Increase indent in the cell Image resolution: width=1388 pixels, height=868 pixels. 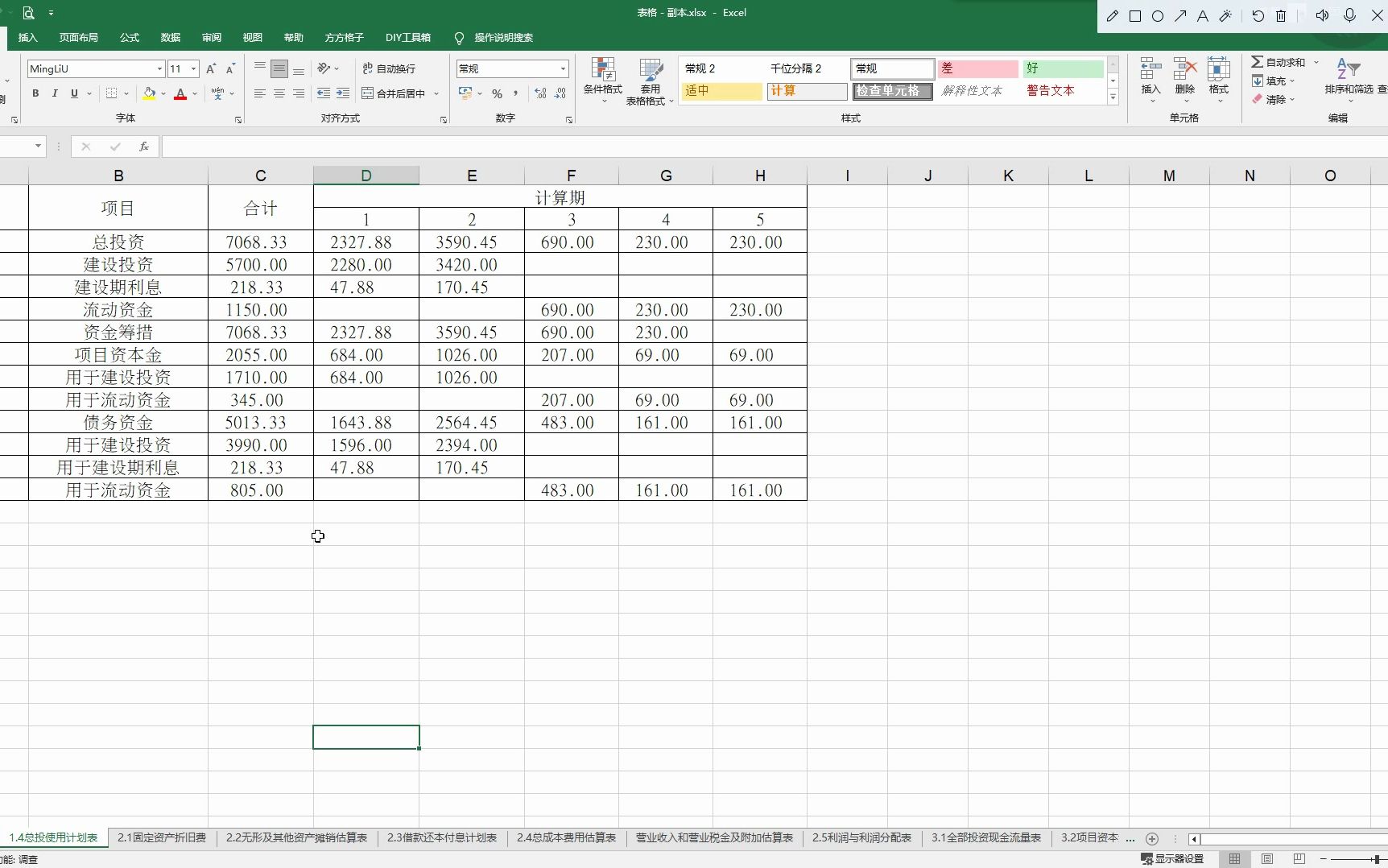click(x=343, y=93)
